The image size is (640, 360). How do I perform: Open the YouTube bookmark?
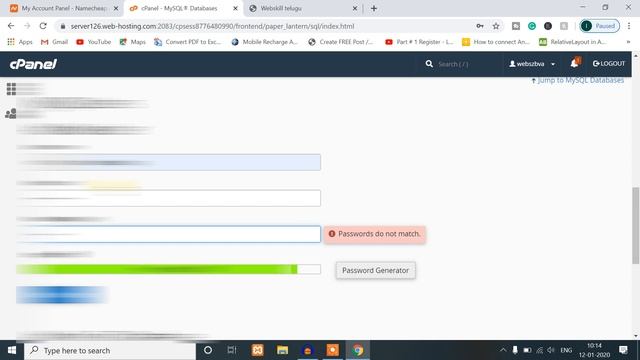click(x=93, y=42)
